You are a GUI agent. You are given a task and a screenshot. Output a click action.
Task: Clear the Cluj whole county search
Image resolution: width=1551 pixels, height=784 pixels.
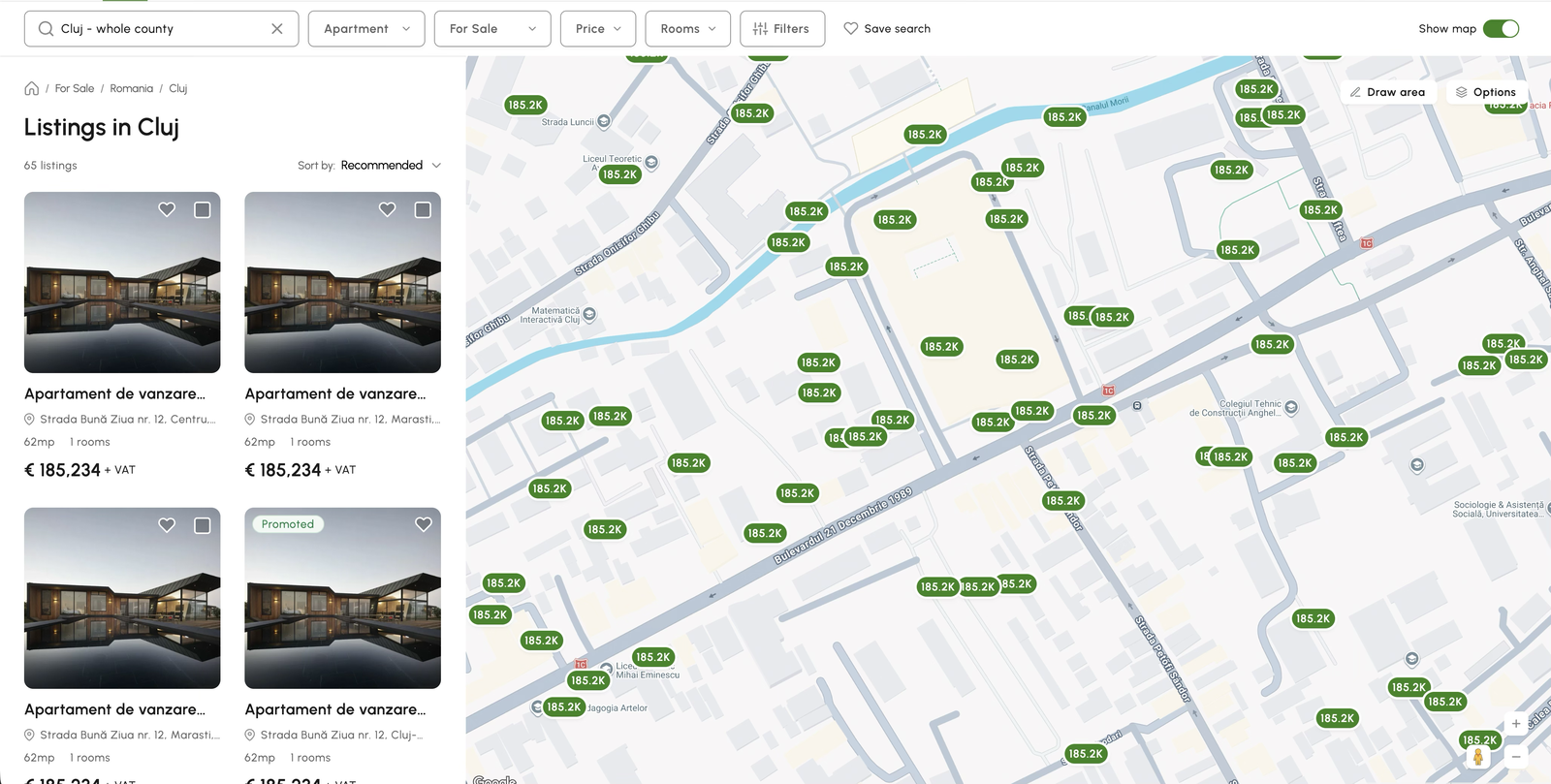[277, 29]
